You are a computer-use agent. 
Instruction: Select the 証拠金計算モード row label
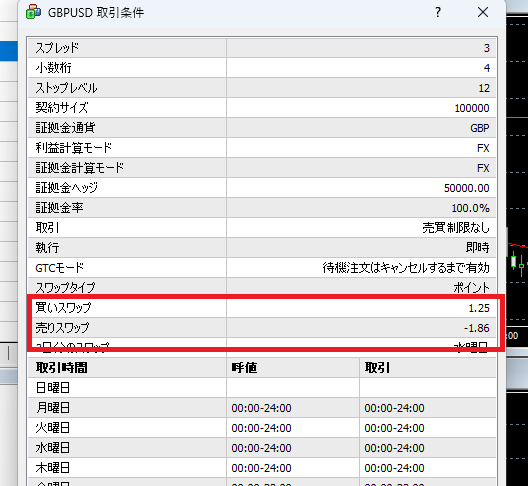(x=80, y=167)
